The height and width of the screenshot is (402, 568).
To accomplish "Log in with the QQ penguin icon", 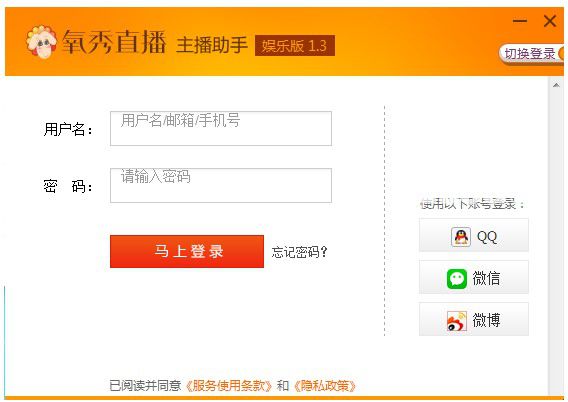I will pyautogui.click(x=461, y=237).
